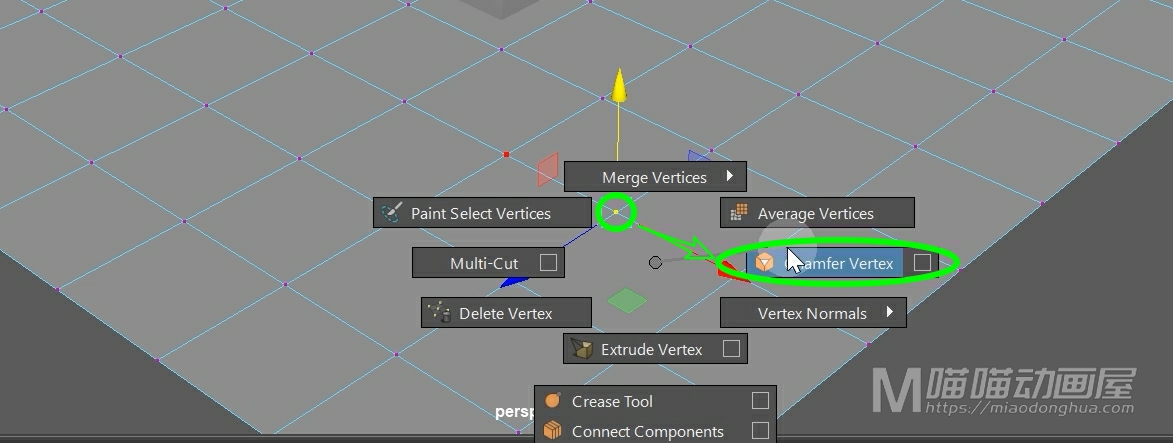The width and height of the screenshot is (1173, 443).
Task: Click the Chamfer Vertex cube icon
Action: (x=764, y=263)
